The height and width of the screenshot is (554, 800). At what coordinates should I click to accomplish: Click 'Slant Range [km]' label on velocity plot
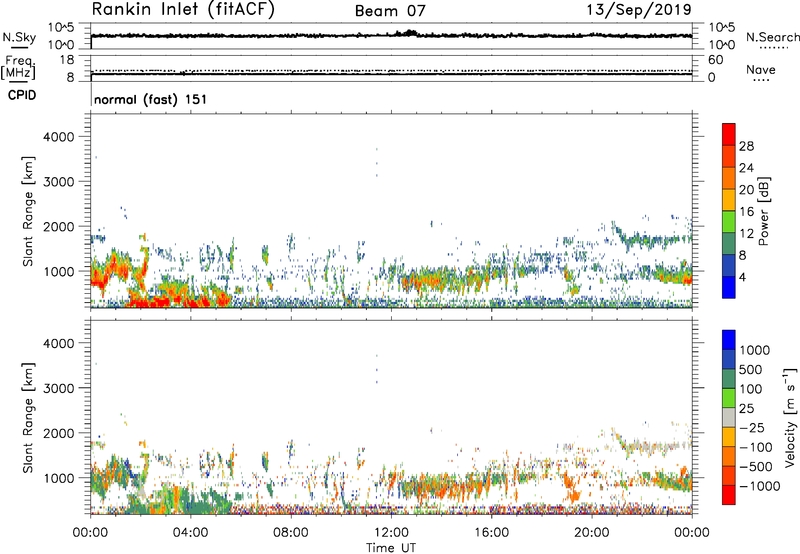point(28,417)
